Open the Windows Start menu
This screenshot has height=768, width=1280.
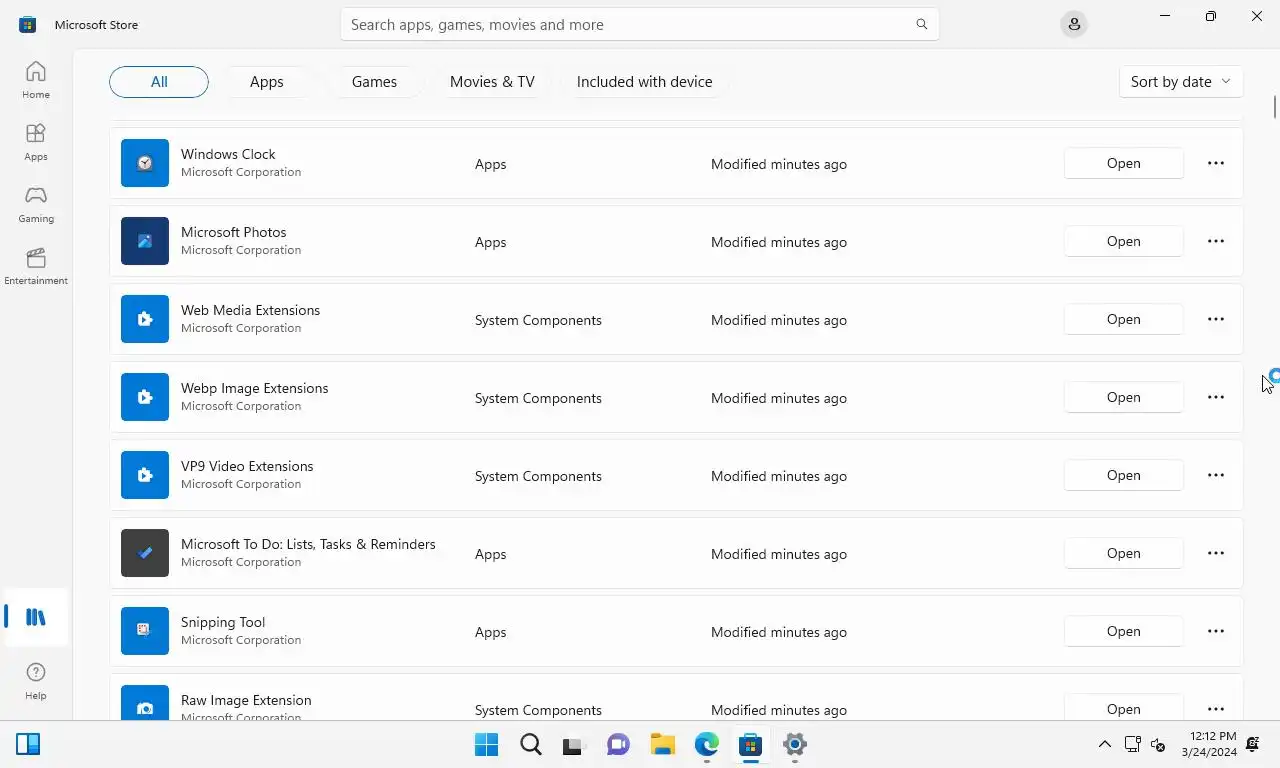coord(487,744)
